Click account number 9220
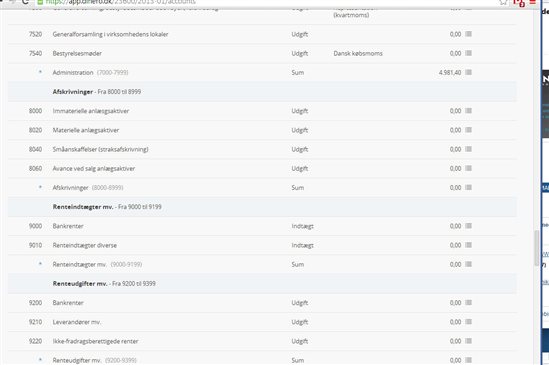549x365 pixels. pos(35,341)
